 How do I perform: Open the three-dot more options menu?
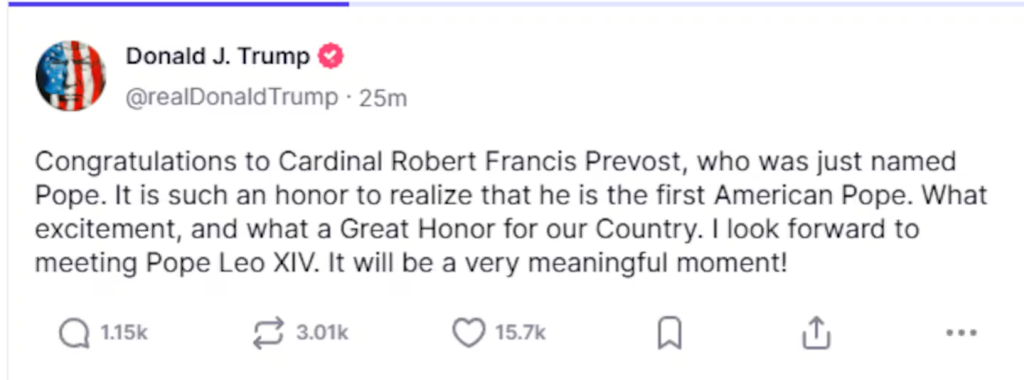point(961,333)
